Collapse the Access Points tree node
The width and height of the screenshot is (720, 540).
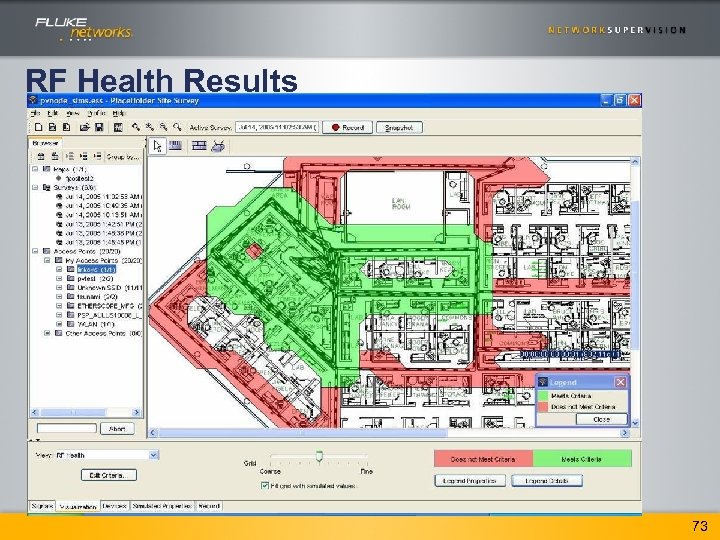coord(35,251)
